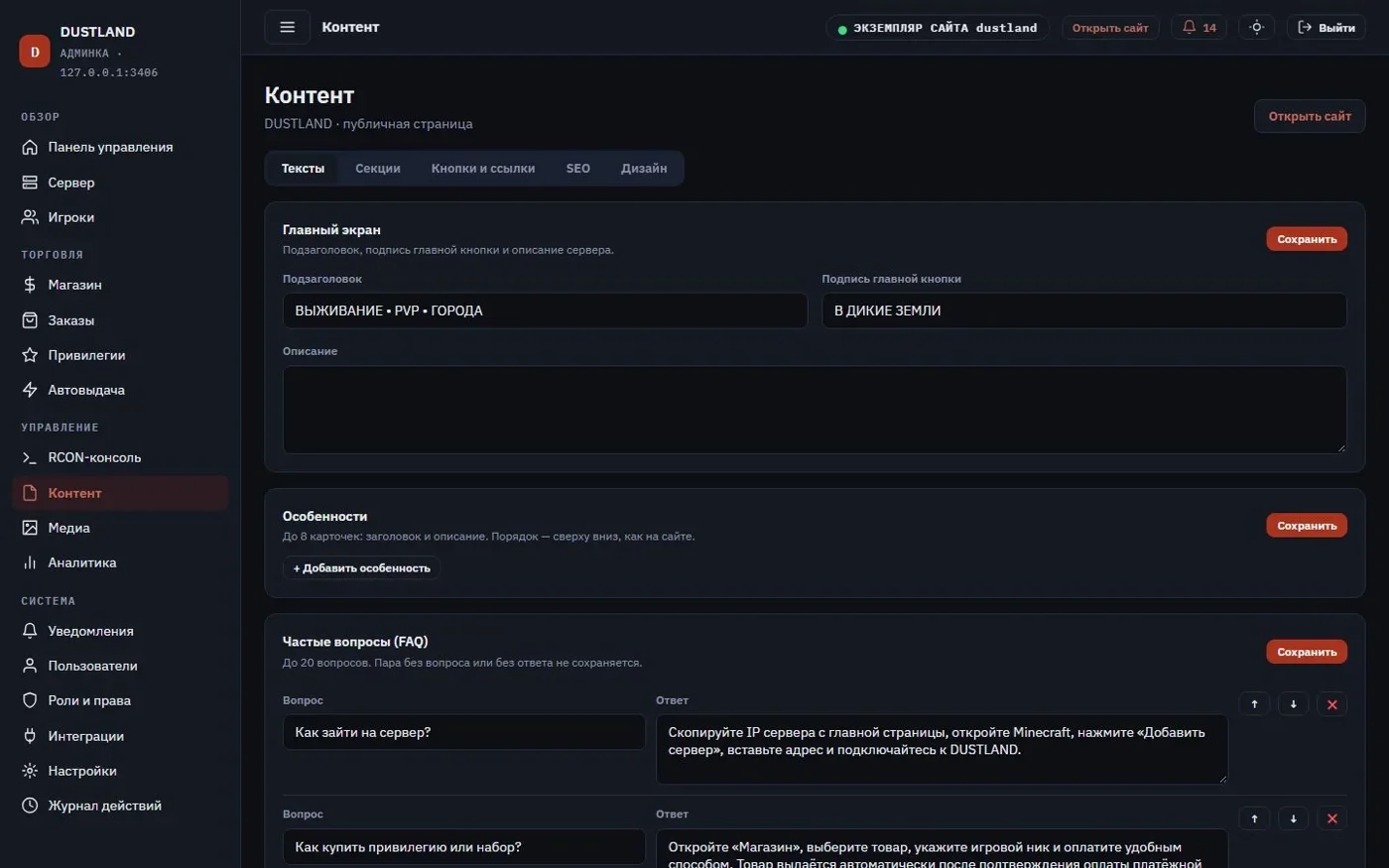This screenshot has height=868, width=1389.
Task: Open the SEO tab
Action: (x=578, y=169)
